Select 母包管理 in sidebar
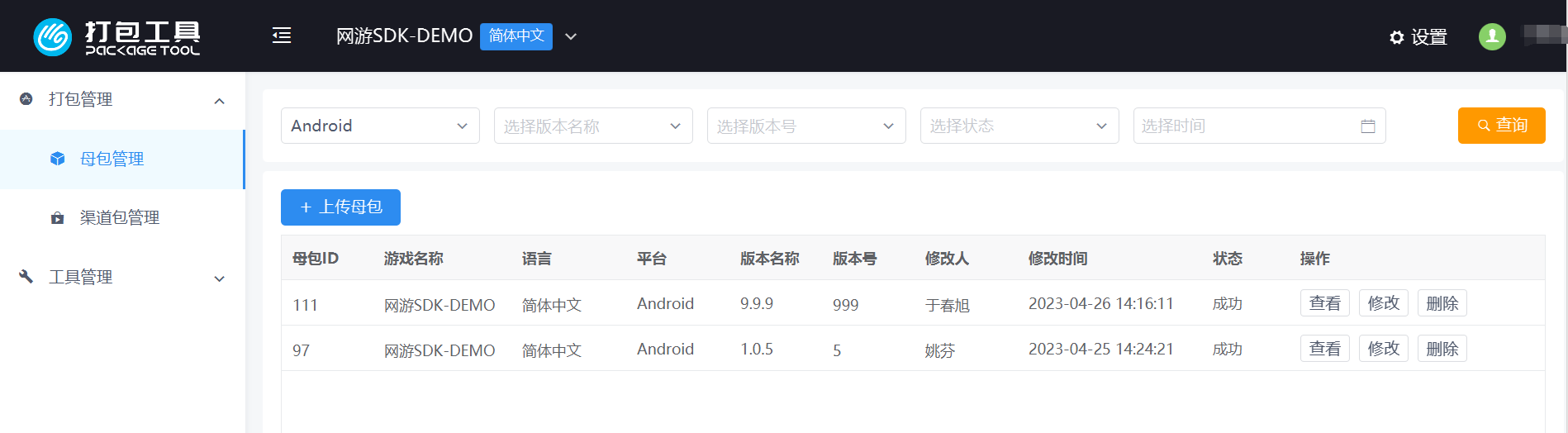This screenshot has height=433, width=1568. [112, 159]
